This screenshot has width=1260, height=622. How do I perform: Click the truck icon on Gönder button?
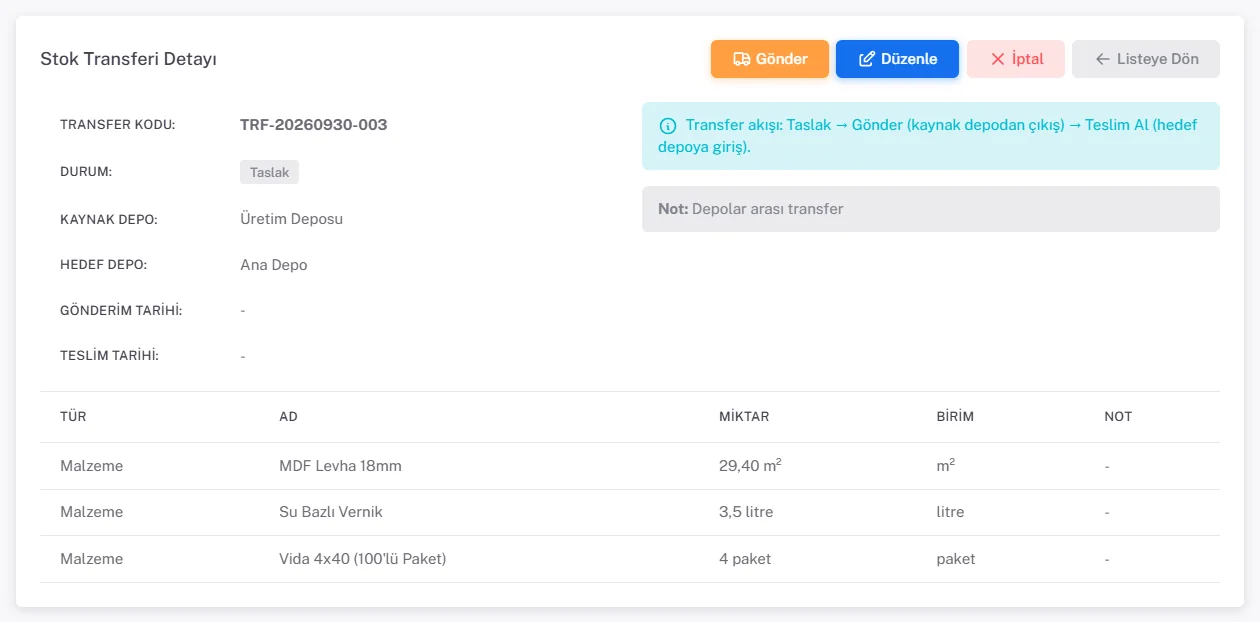[x=741, y=59]
